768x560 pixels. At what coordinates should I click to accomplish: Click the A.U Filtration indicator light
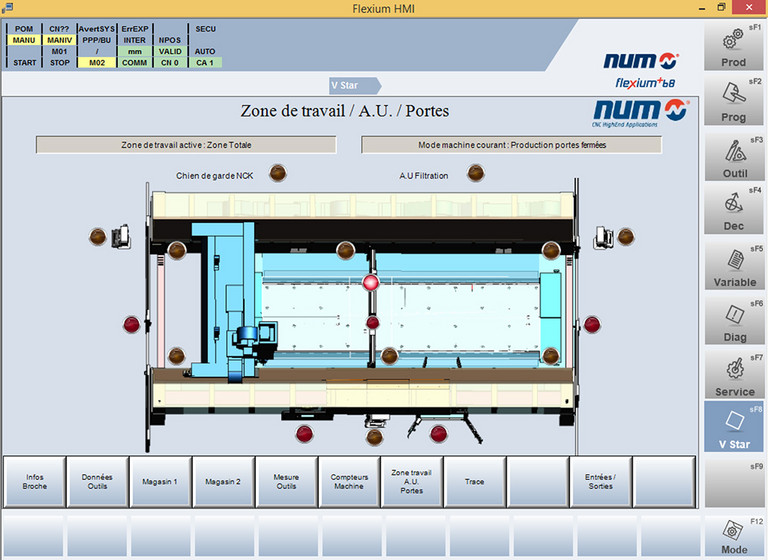[477, 174]
